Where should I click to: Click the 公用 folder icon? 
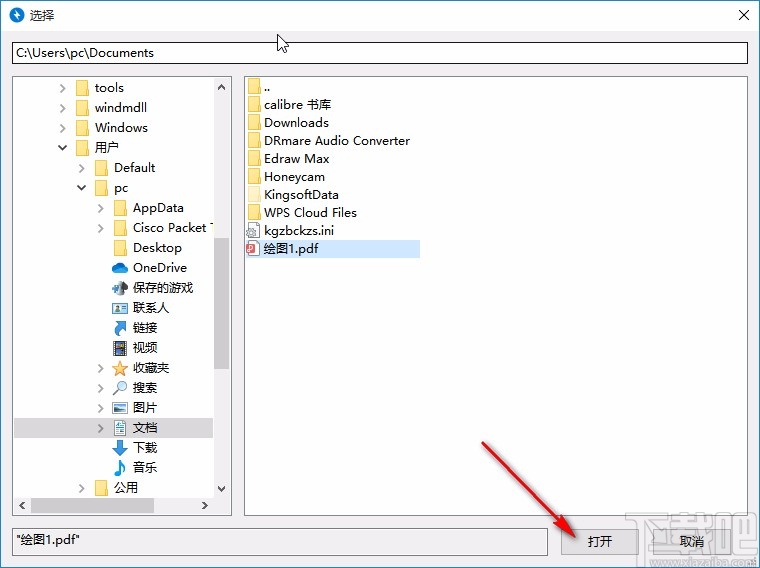[x=101, y=488]
